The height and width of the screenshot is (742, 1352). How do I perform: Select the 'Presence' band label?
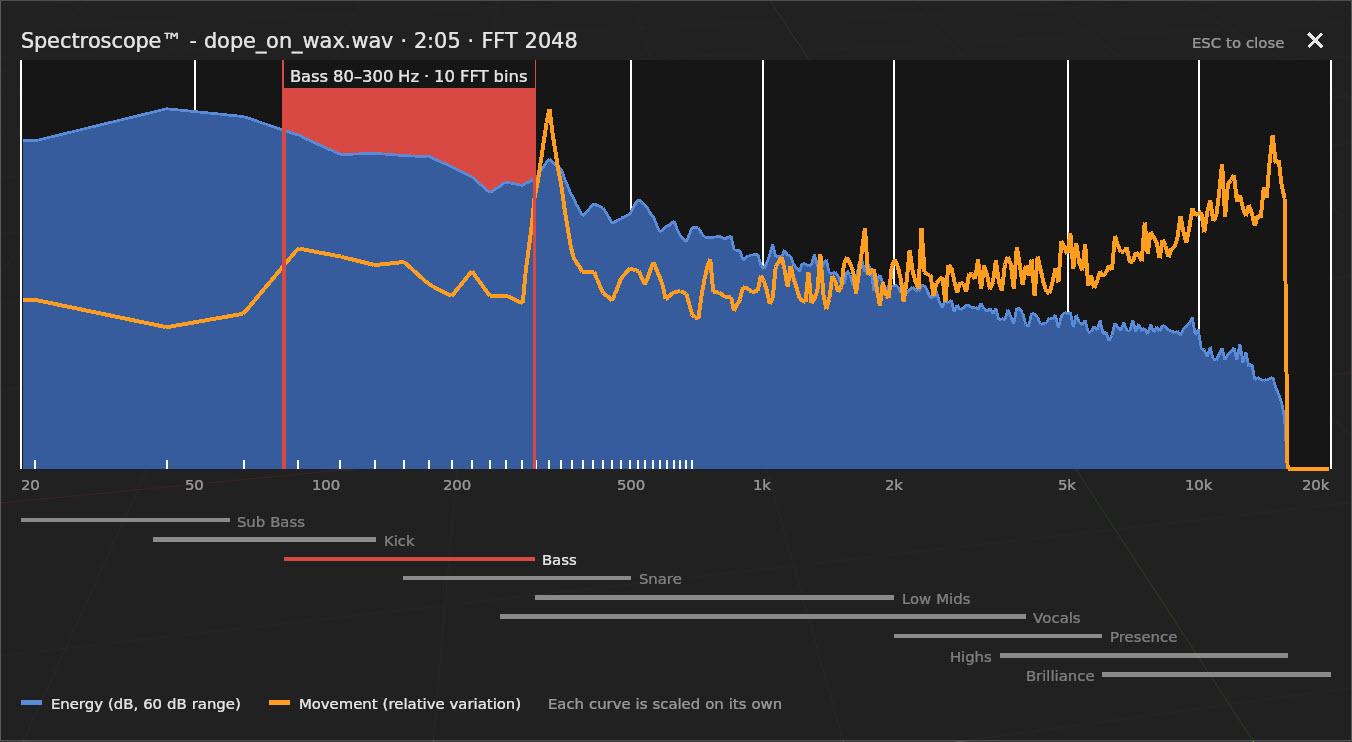click(x=1143, y=637)
